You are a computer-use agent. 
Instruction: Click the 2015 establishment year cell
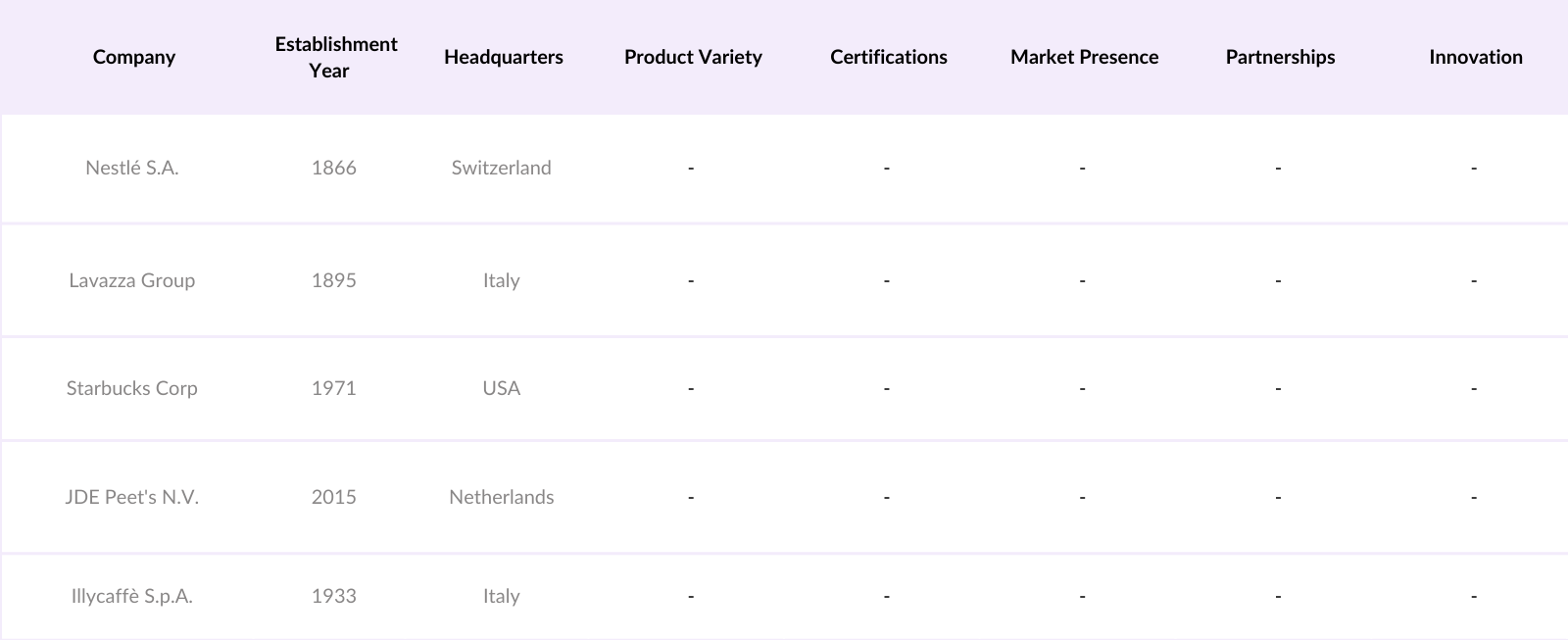(x=333, y=497)
